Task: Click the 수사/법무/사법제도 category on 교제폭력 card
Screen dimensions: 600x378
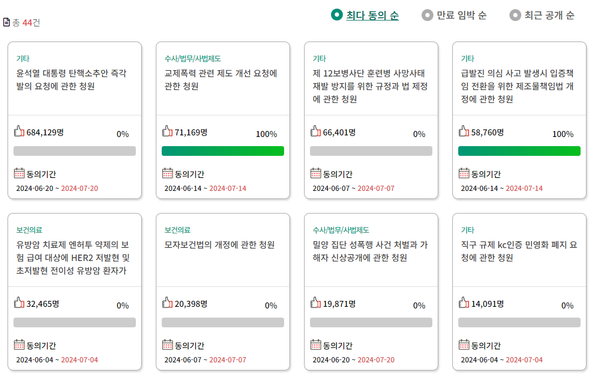Action: 193,59
